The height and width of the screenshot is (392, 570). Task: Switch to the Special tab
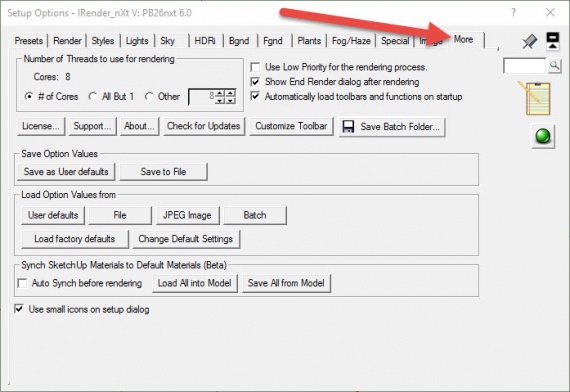click(x=395, y=41)
